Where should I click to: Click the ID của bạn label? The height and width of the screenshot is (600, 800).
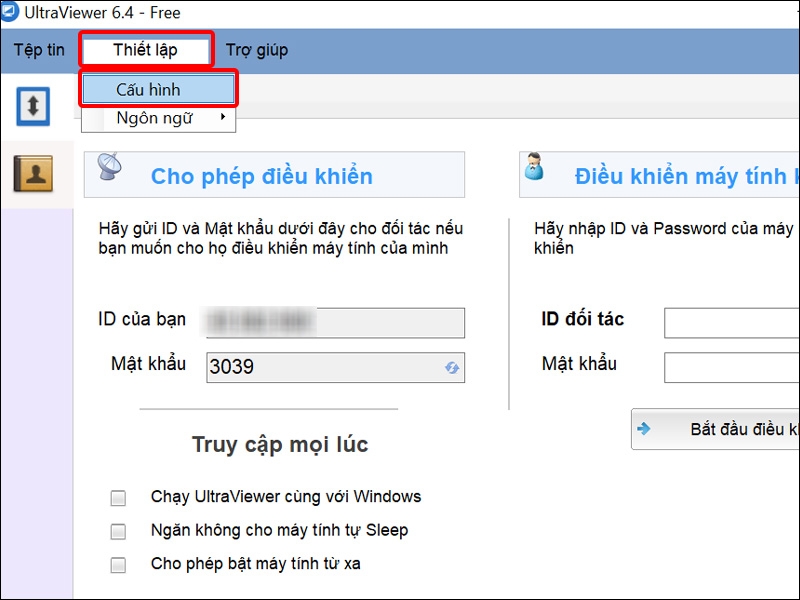[142, 319]
